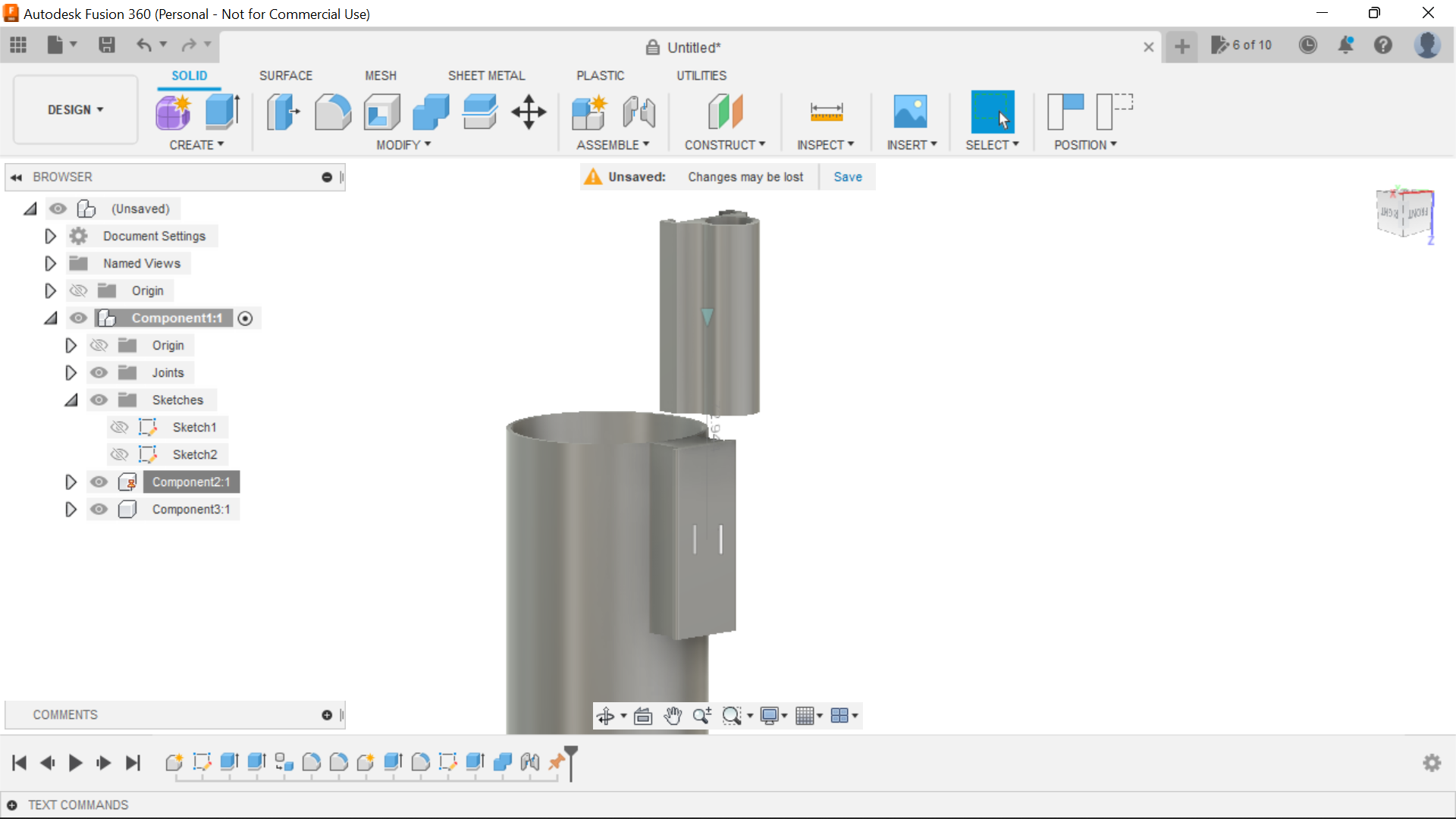Hide Sketch1 in browser tree
The height and width of the screenshot is (819, 1456).
click(119, 427)
